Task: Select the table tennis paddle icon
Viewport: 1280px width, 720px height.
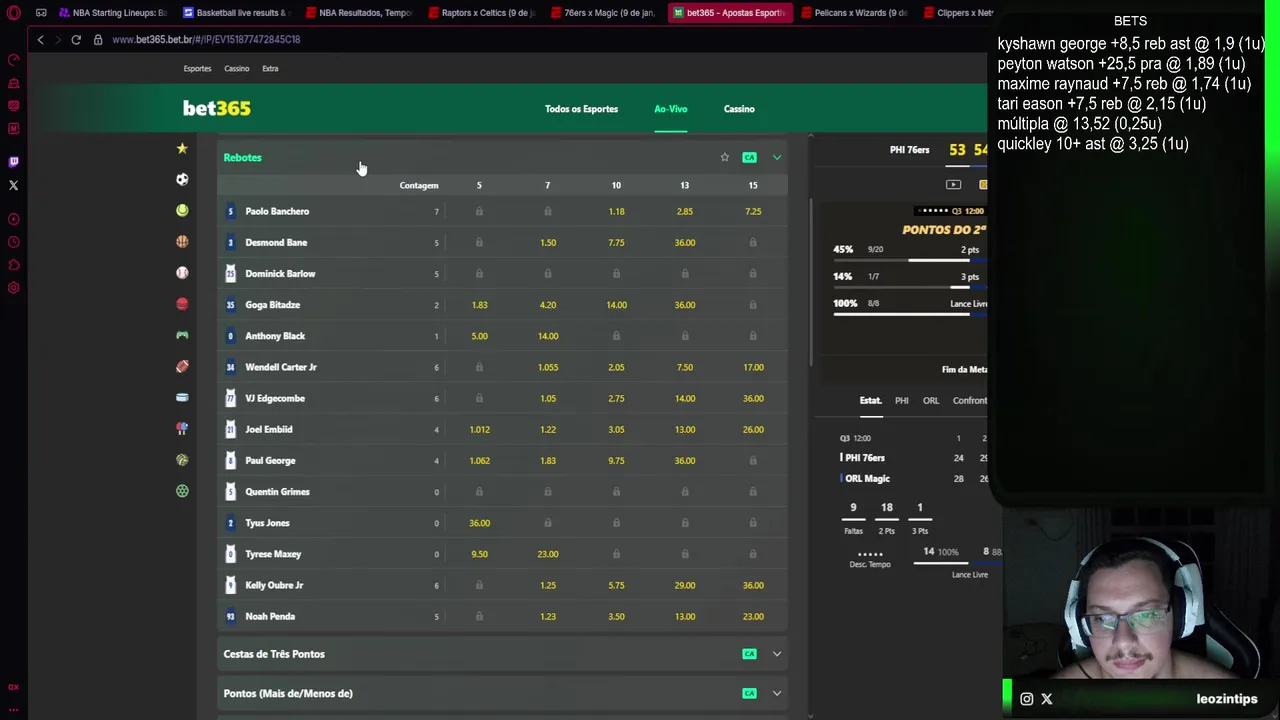Action: click(x=182, y=429)
